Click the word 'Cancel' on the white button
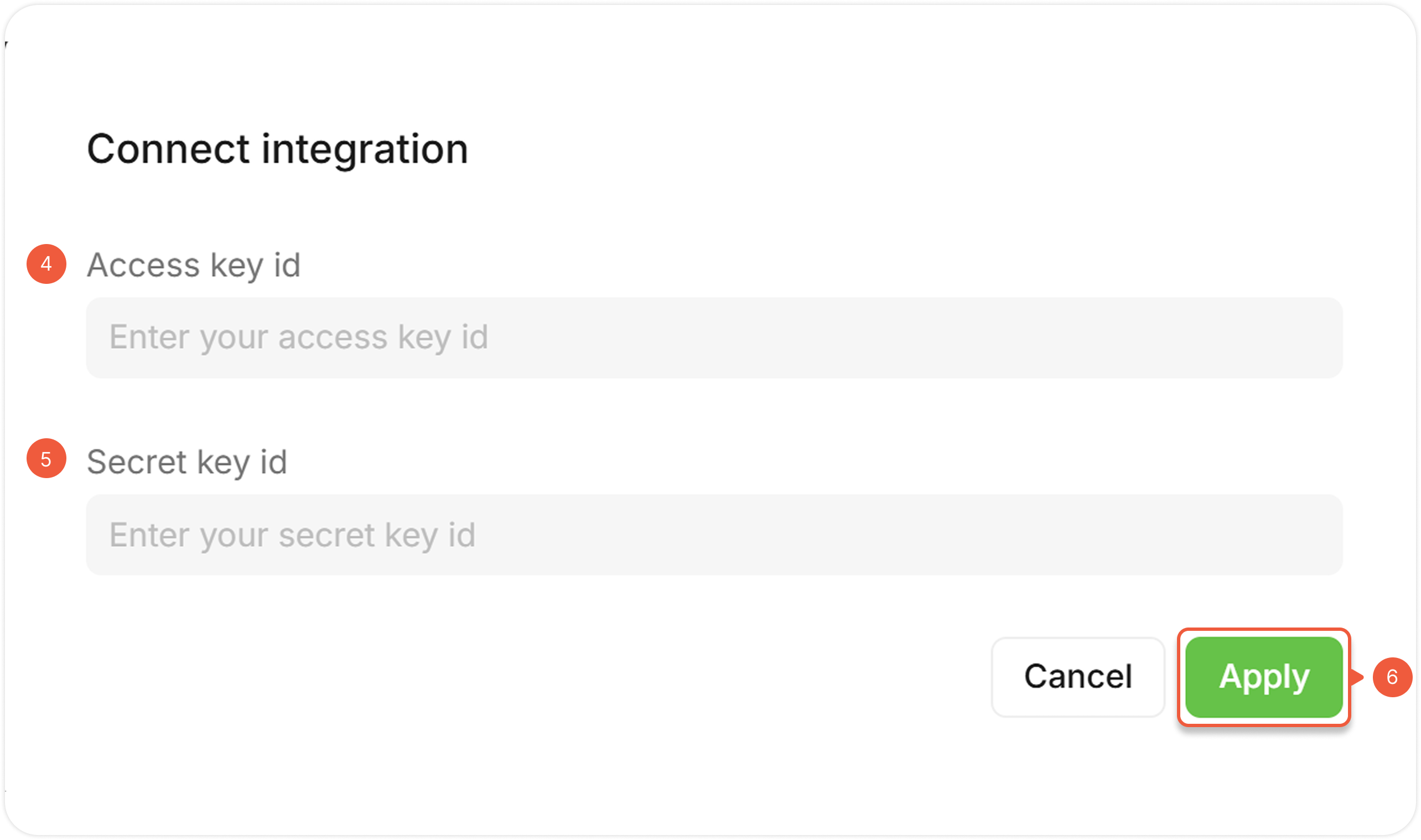The image size is (1421, 840). 1077,677
